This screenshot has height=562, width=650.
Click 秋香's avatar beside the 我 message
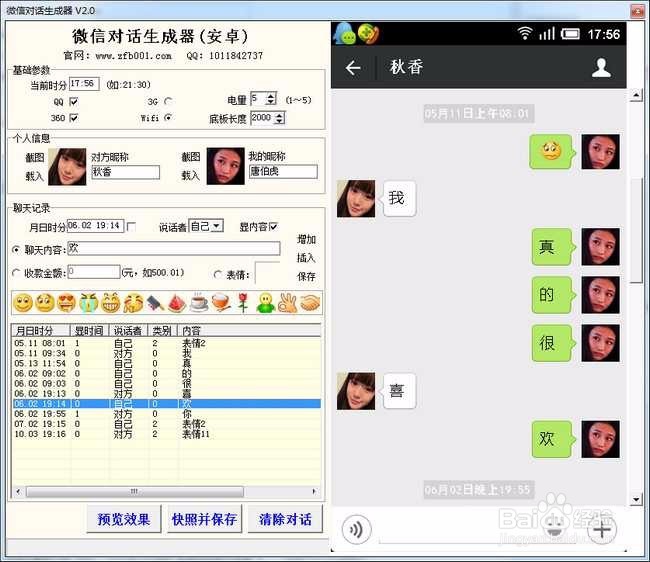[x=356, y=199]
